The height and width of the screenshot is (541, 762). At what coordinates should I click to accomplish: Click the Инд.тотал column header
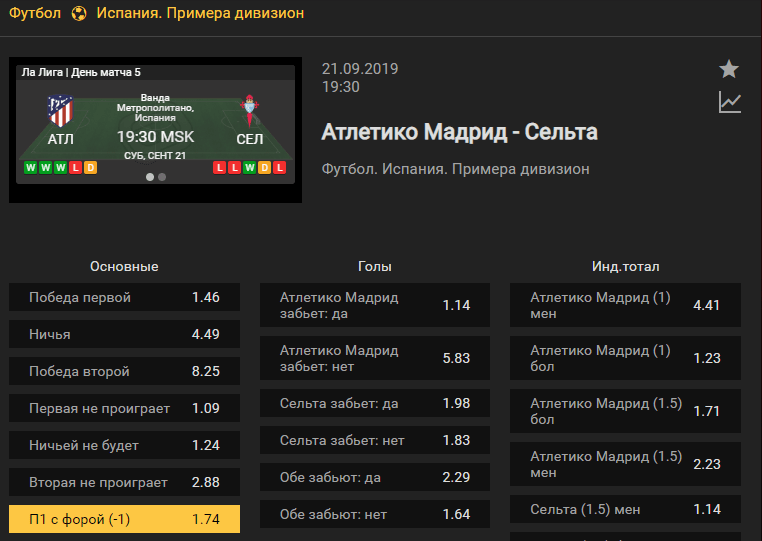(x=625, y=266)
